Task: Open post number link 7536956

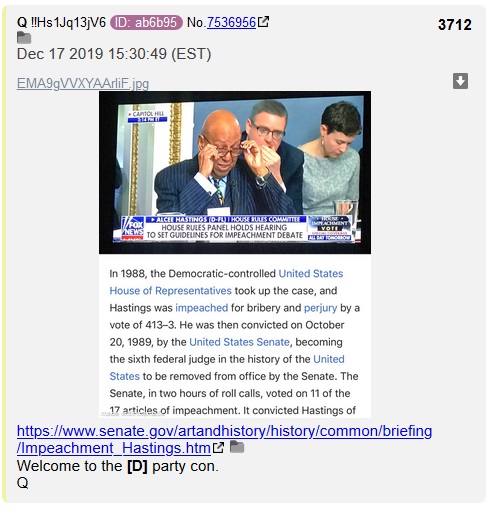Action: 231,22
